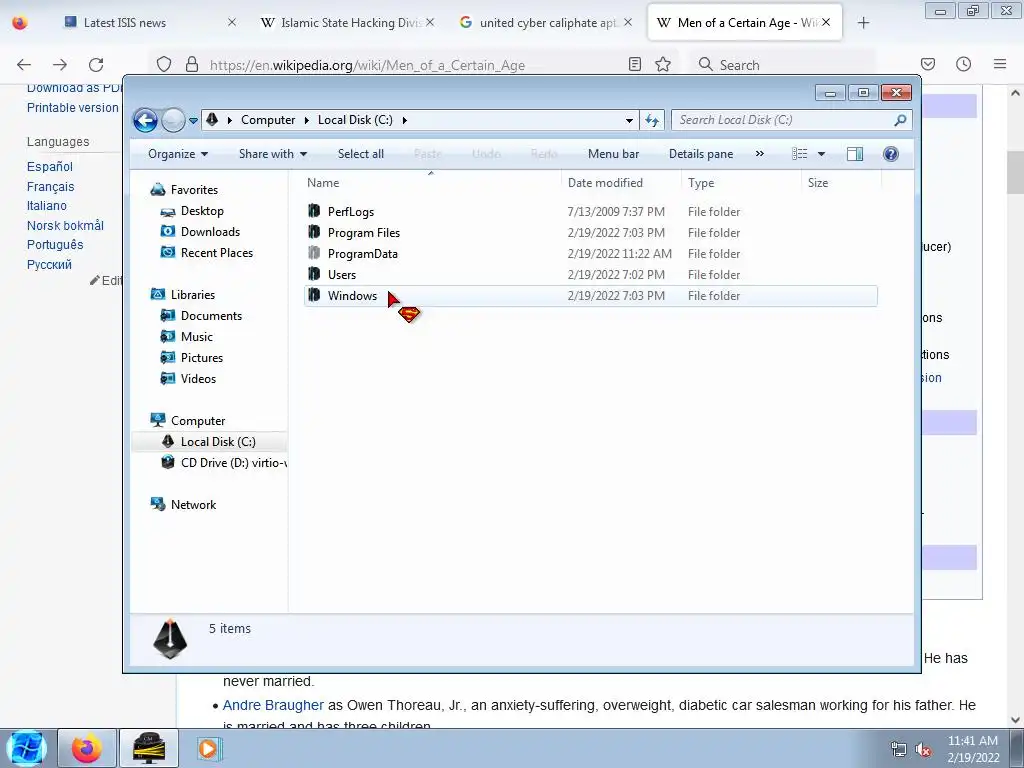
Task: Open Desktop under Favorites
Action: pos(202,211)
